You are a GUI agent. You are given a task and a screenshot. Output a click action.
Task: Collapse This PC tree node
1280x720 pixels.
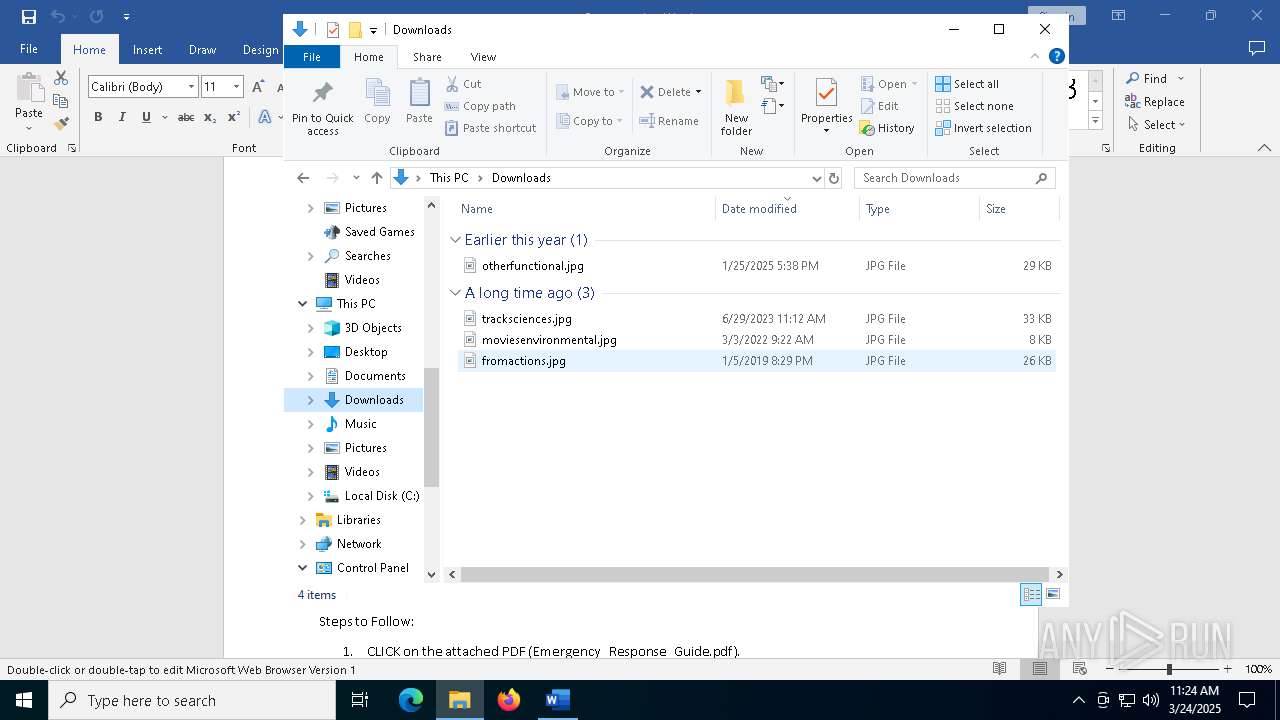[x=303, y=304]
